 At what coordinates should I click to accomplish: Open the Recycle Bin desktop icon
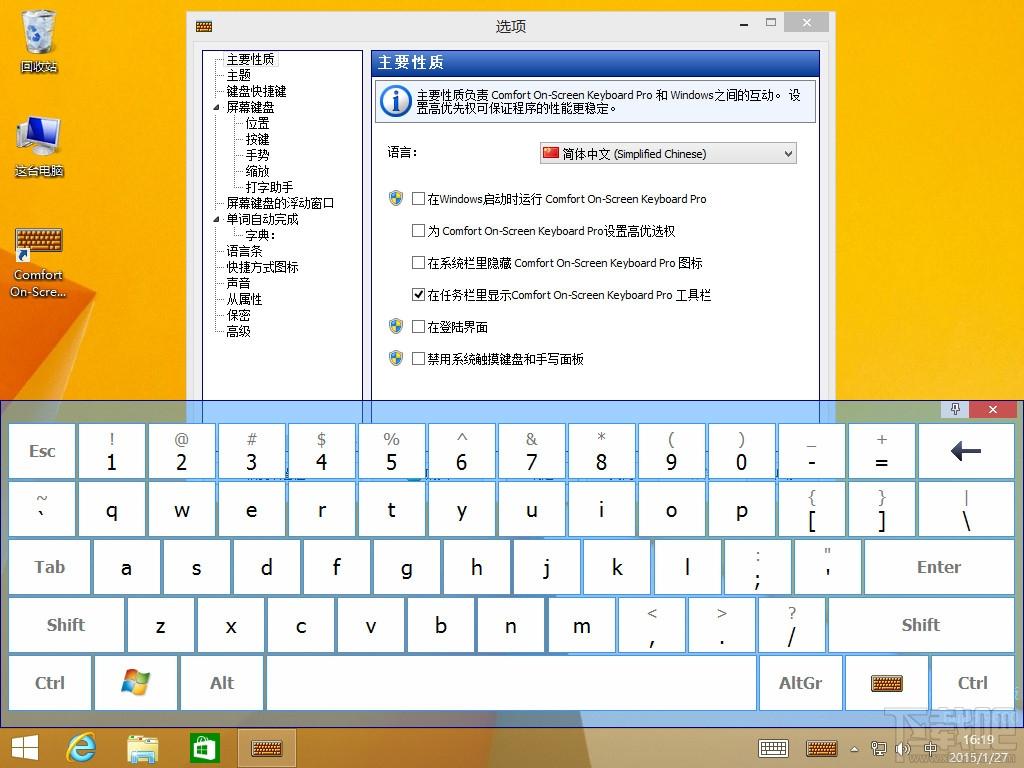tap(39, 40)
